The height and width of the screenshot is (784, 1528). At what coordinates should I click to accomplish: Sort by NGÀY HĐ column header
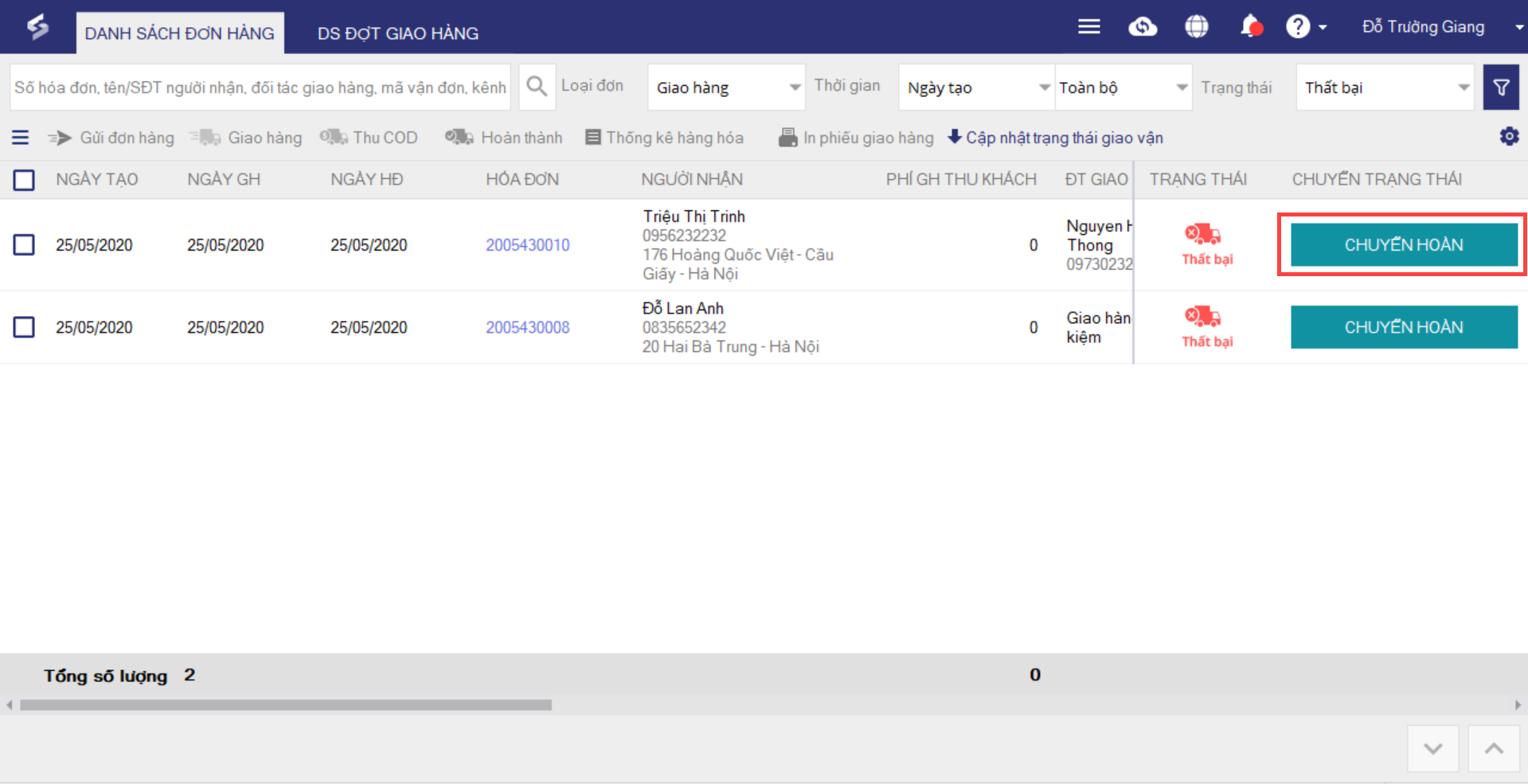[x=367, y=180]
